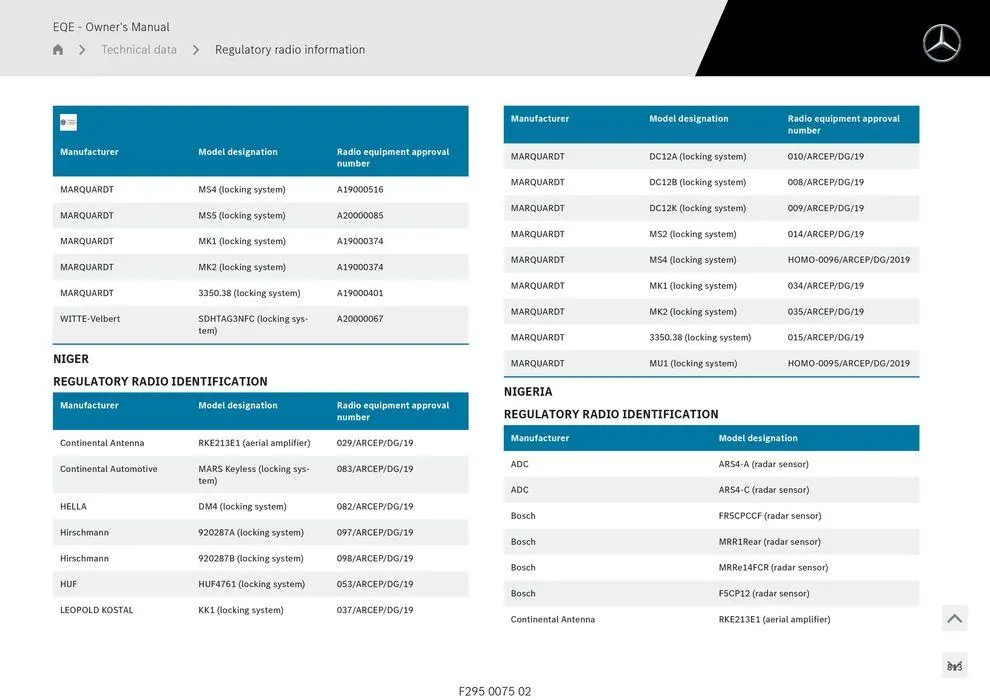Click the scroll-to-top chevron button
This screenshot has height=700, width=990.
(x=954, y=617)
